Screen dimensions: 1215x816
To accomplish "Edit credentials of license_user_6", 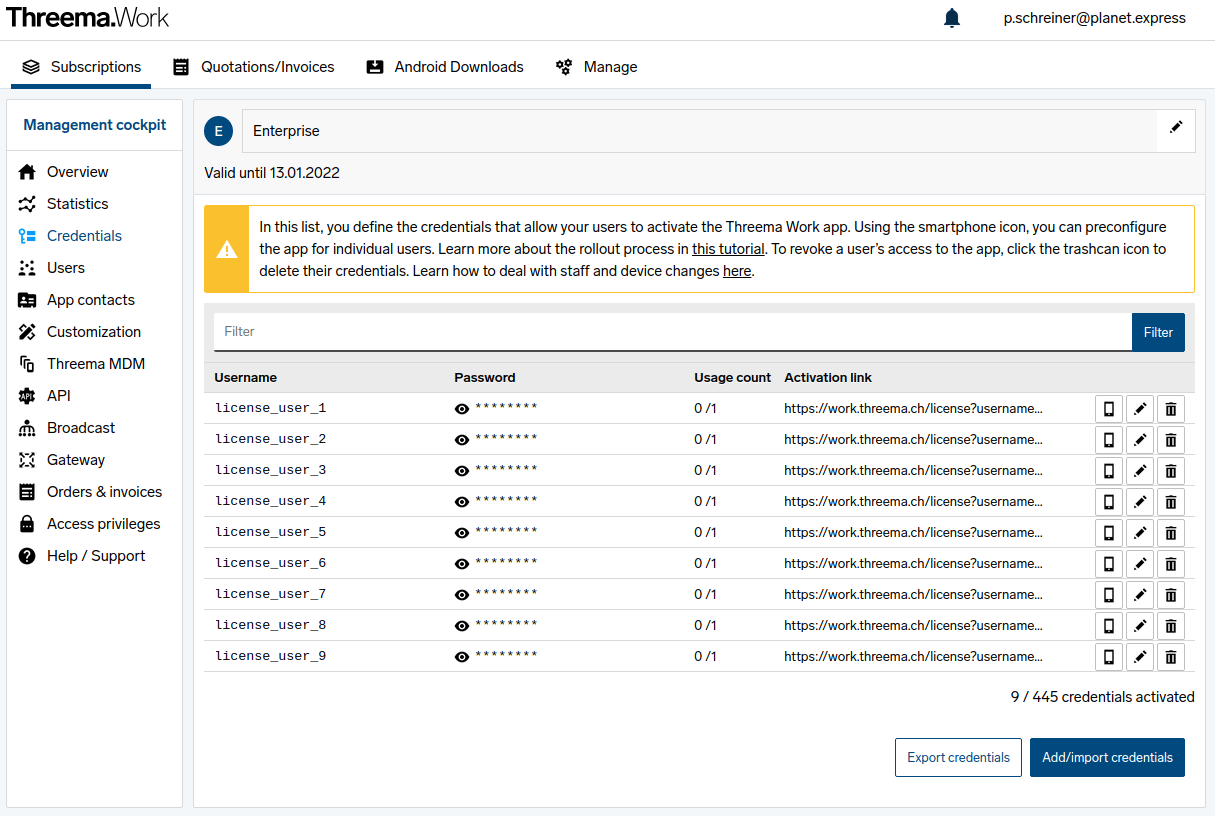I will click(1139, 563).
